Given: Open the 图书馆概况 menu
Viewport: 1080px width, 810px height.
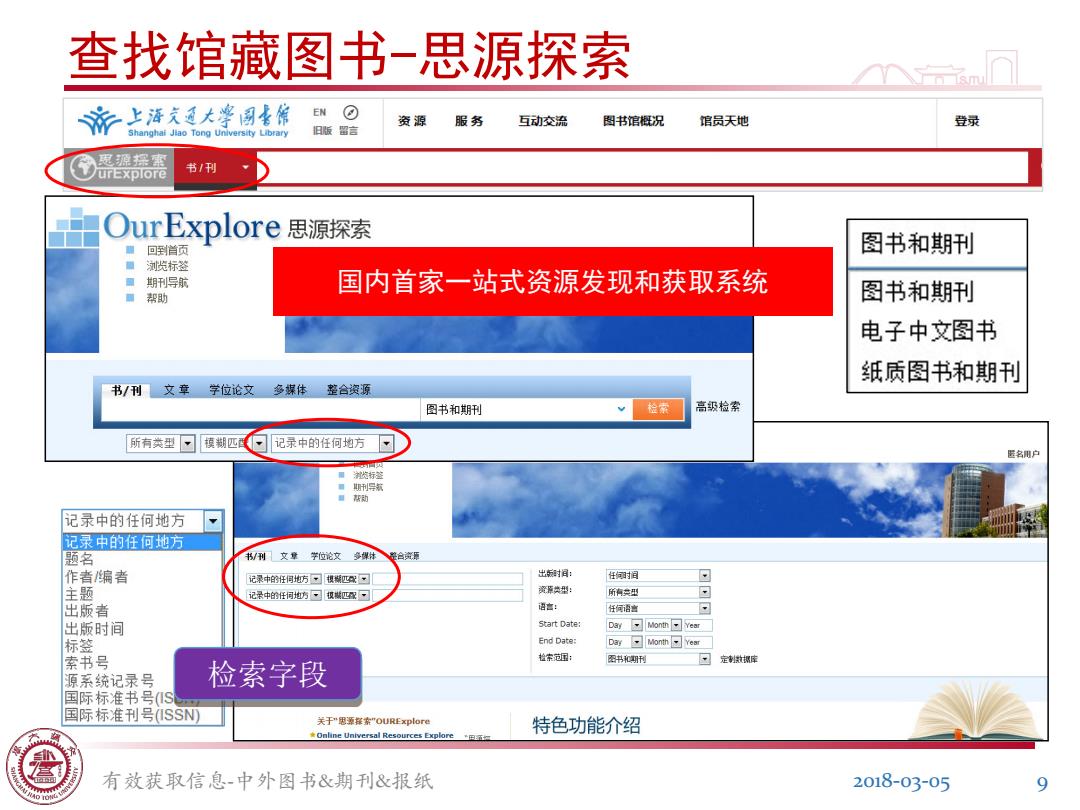Looking at the screenshot, I should 634,121.
